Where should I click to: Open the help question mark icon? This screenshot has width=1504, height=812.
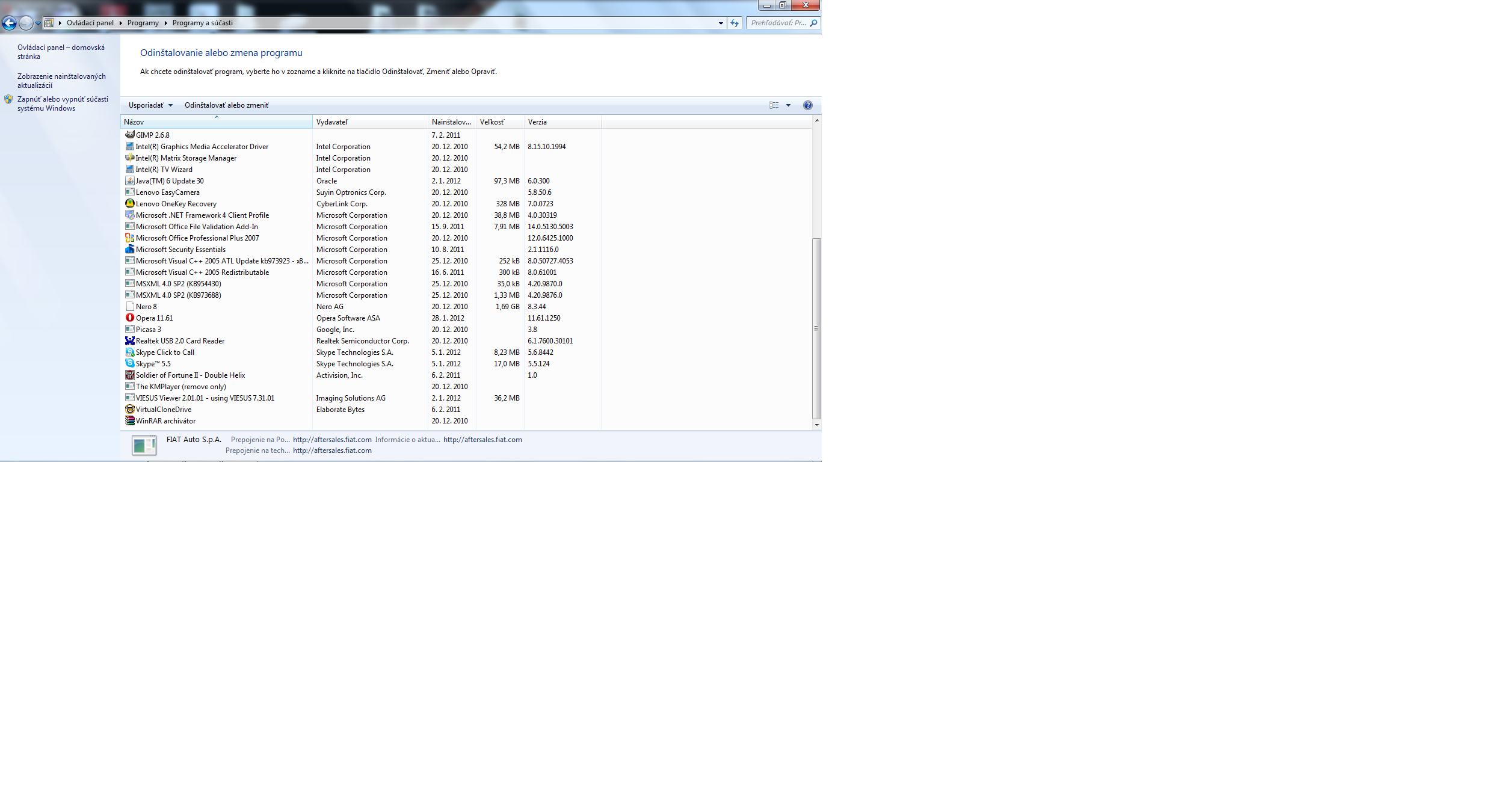807,105
